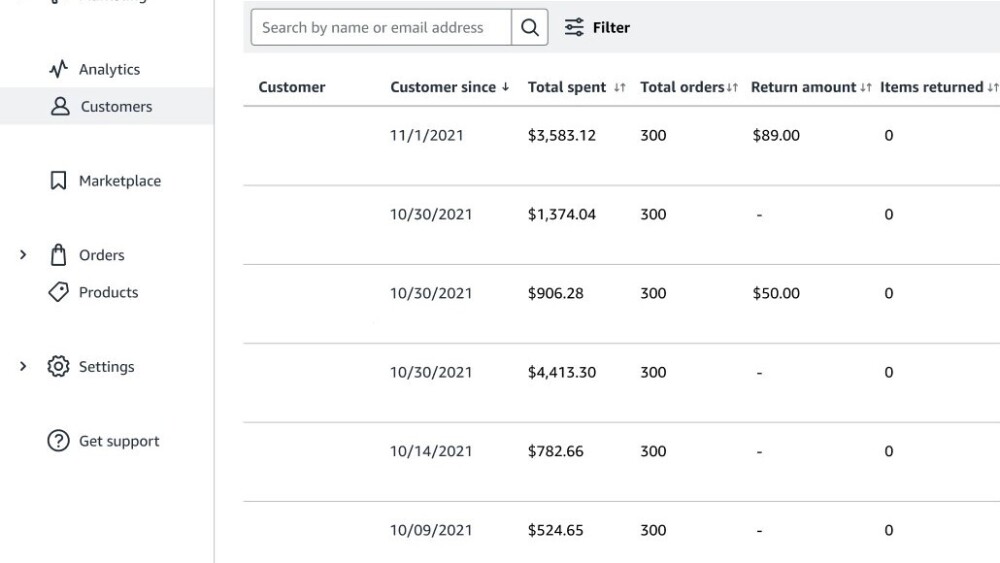Select the 11/1/2021 date cell
The image size is (1000, 563).
(x=427, y=135)
